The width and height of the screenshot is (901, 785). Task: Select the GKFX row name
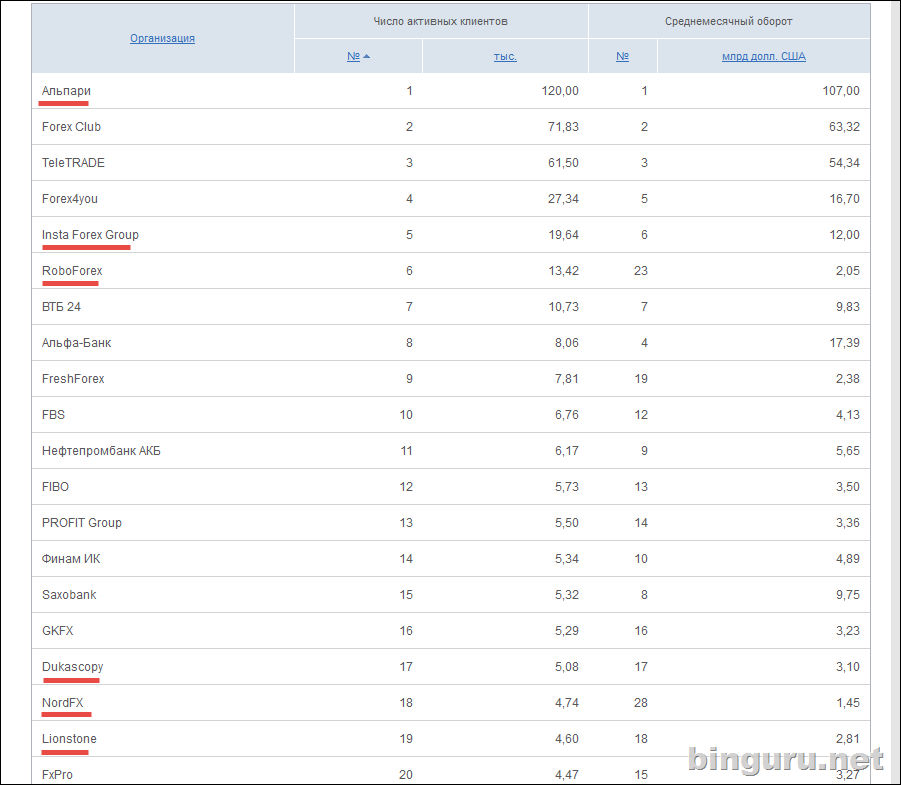coord(57,631)
